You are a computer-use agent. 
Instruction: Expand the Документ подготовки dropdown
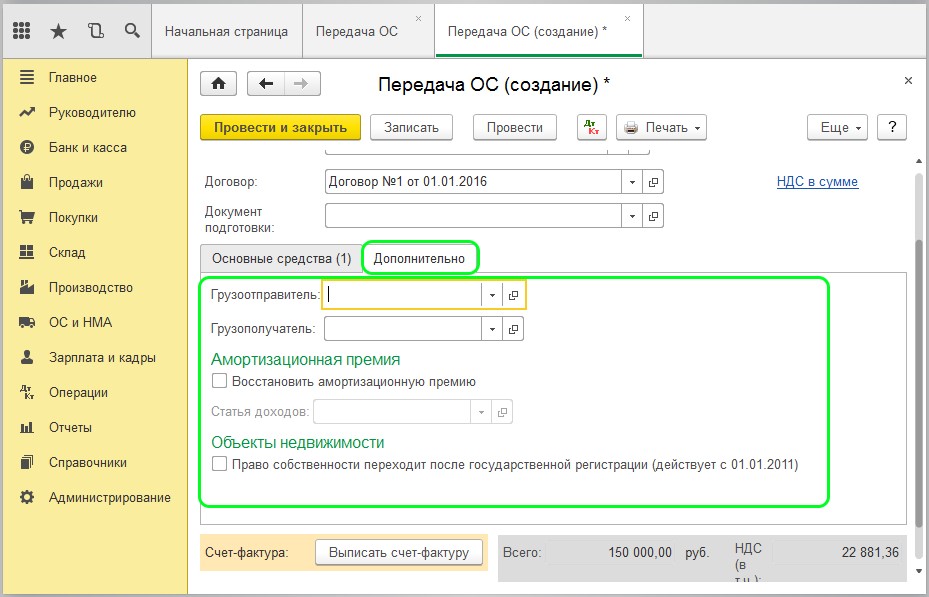coord(632,216)
